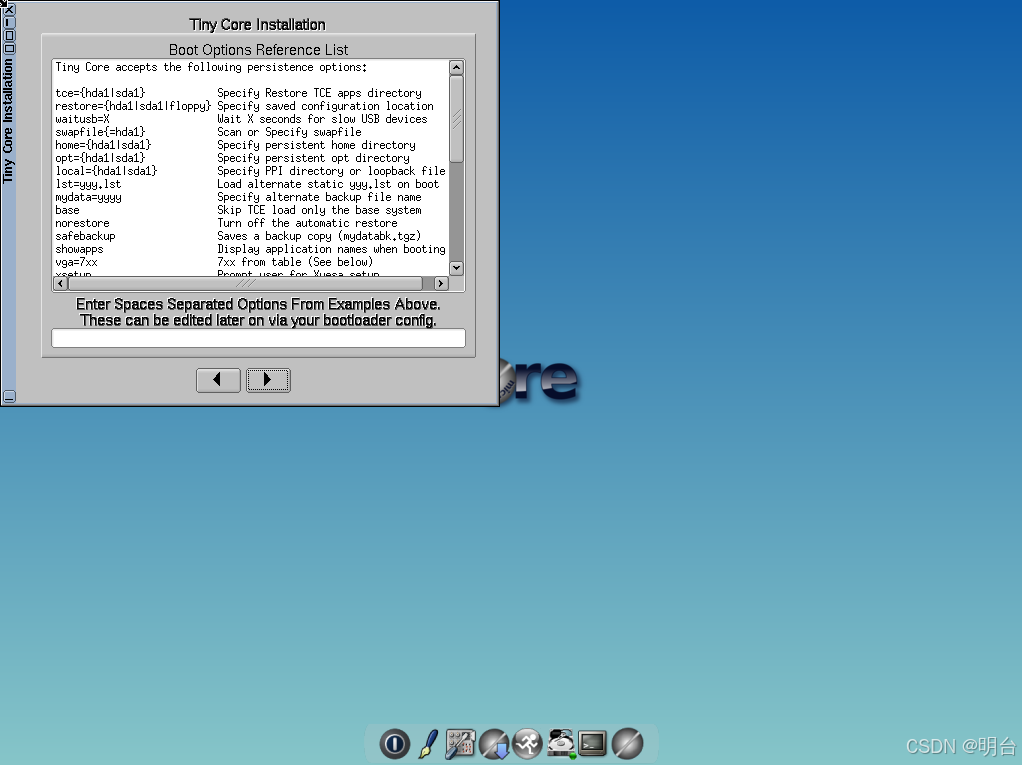This screenshot has width=1022, height=765.
Task: Open the Exit power icon in dock
Action: click(x=394, y=743)
